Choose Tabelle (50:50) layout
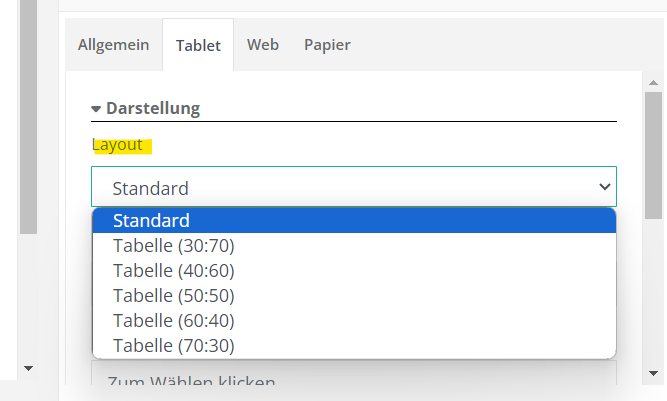This screenshot has height=401, width=667. coord(174,295)
